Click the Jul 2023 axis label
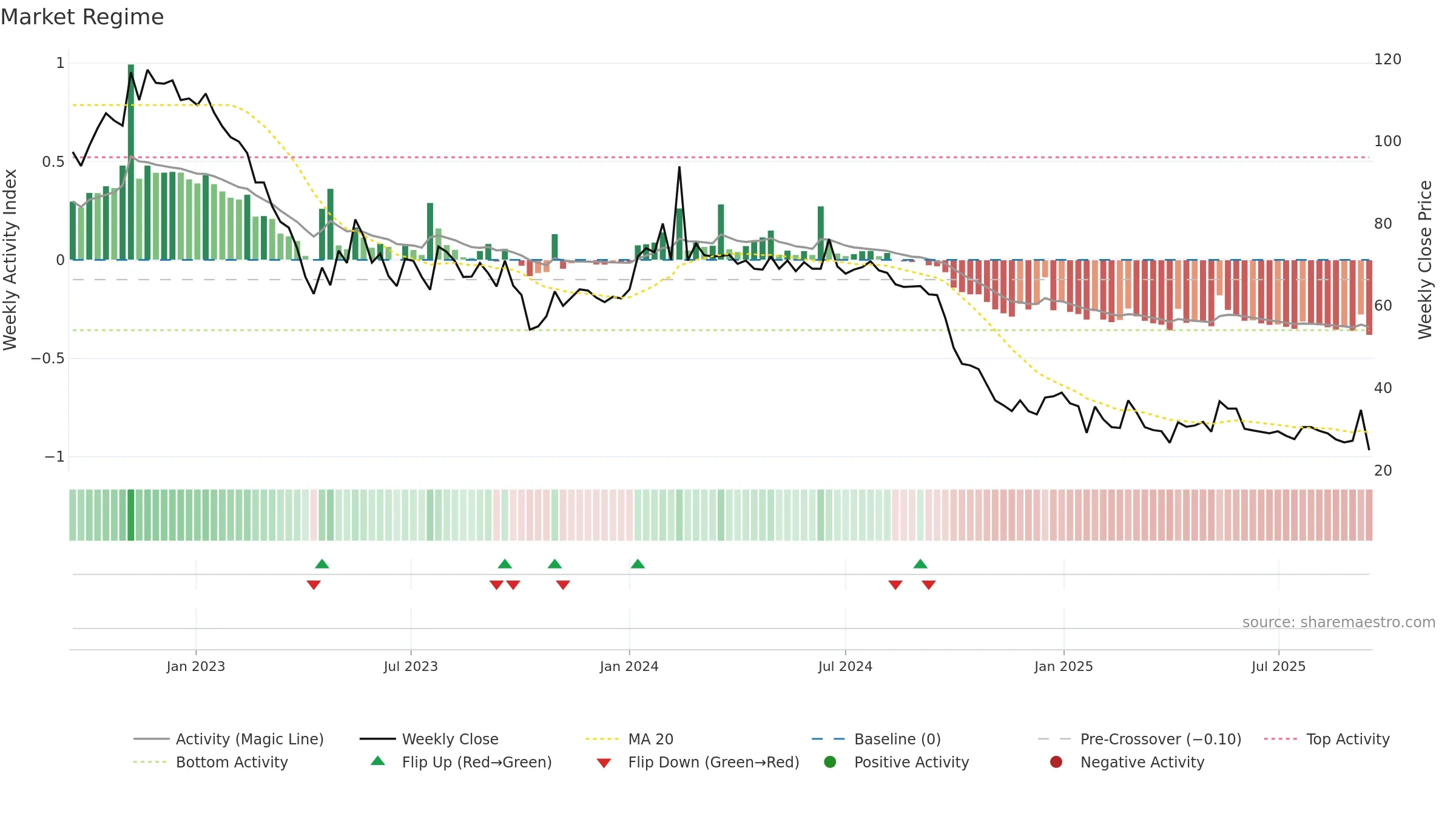 tap(411, 666)
